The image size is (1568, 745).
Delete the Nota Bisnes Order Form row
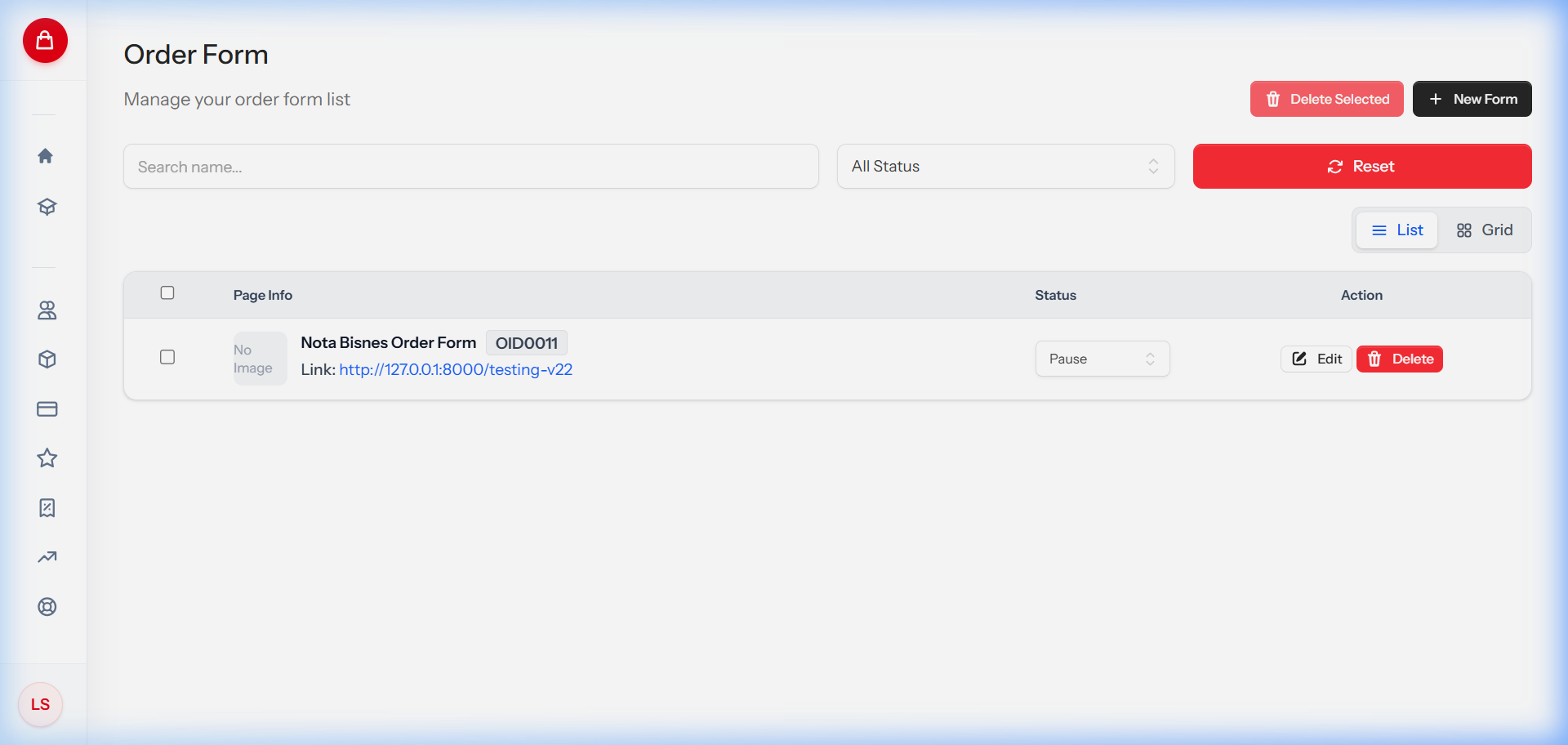(x=1399, y=359)
